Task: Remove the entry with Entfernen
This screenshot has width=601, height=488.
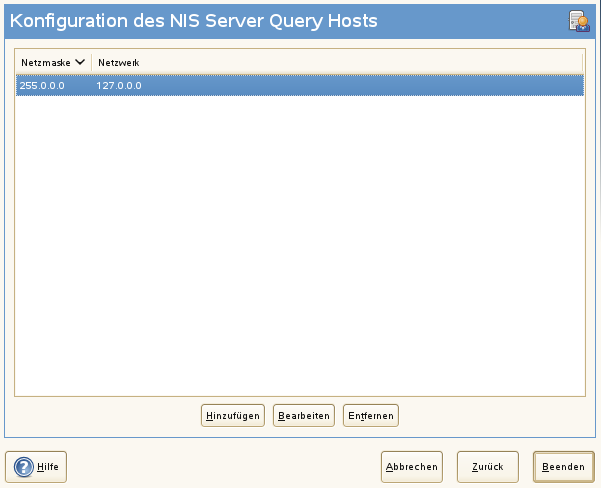Action: click(x=371, y=415)
